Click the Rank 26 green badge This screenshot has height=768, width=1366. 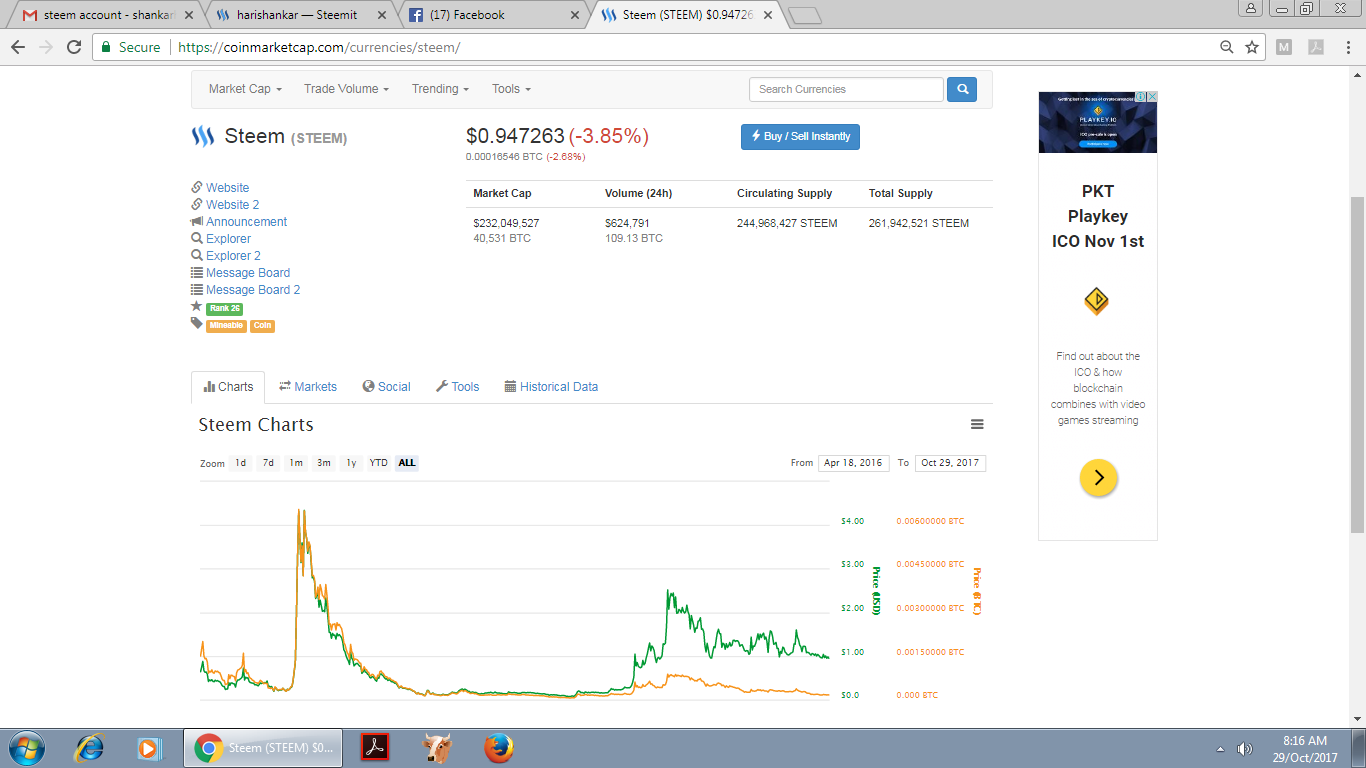tap(225, 309)
